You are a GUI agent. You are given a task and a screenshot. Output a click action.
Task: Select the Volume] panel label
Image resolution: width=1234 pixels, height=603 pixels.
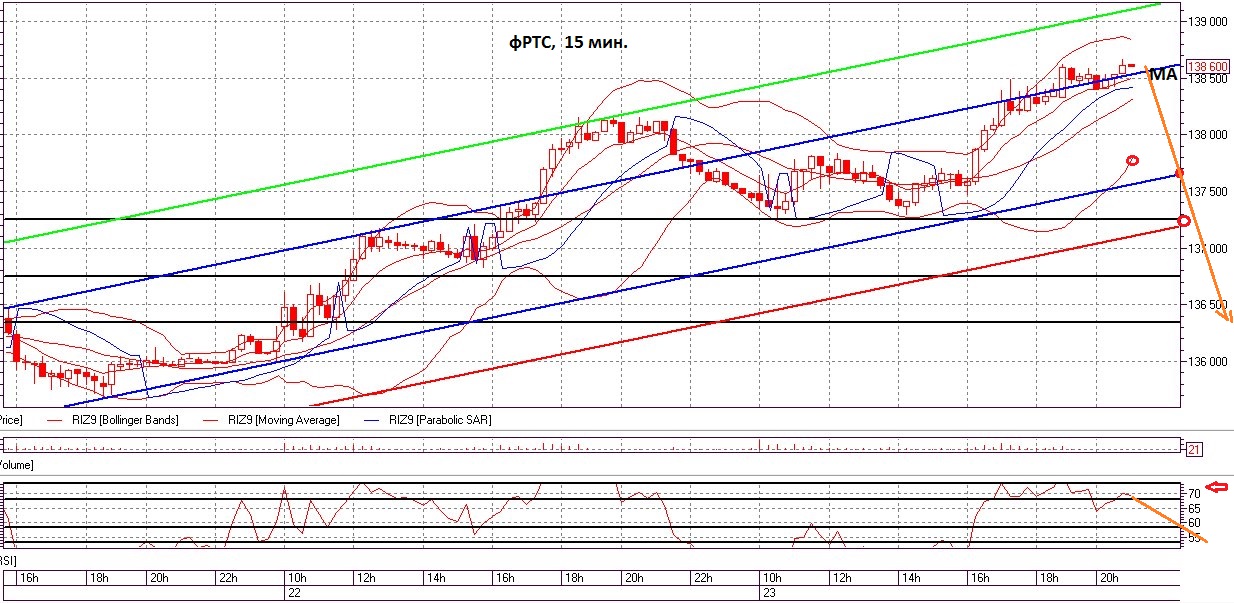coord(17,466)
